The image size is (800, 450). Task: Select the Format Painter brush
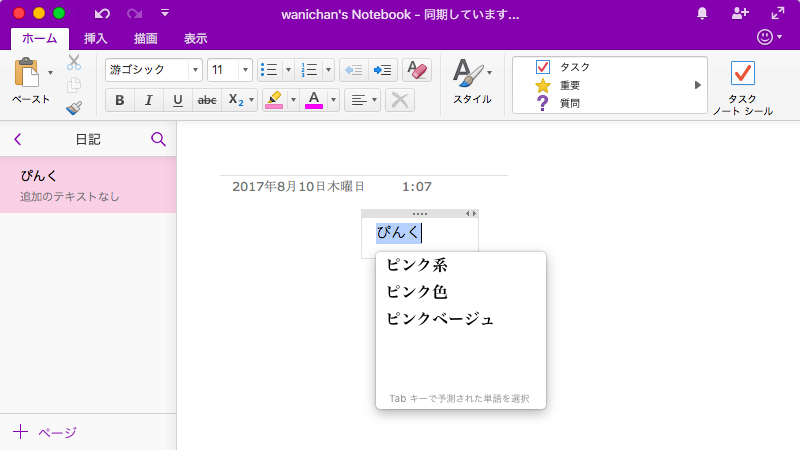74,108
